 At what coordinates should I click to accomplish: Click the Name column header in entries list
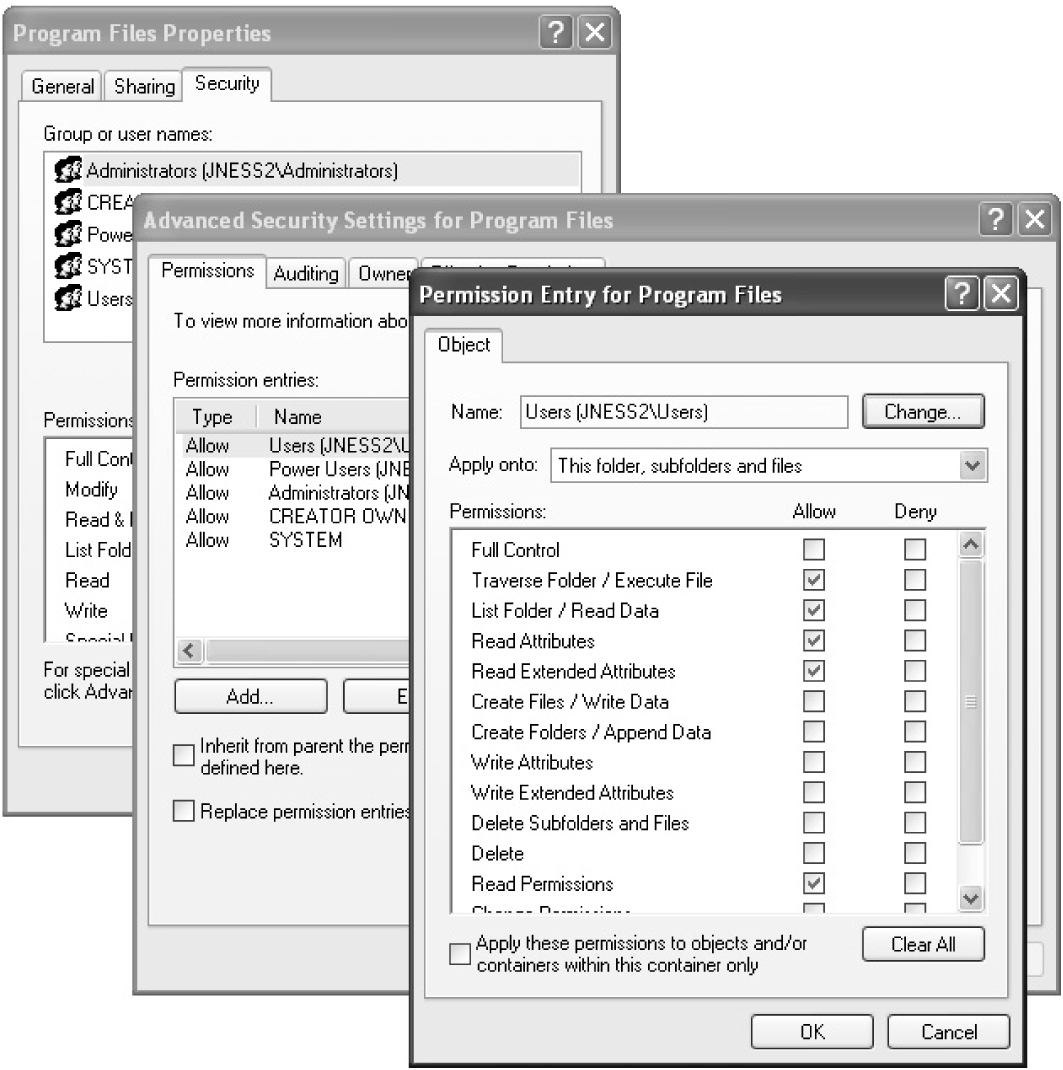333,417
